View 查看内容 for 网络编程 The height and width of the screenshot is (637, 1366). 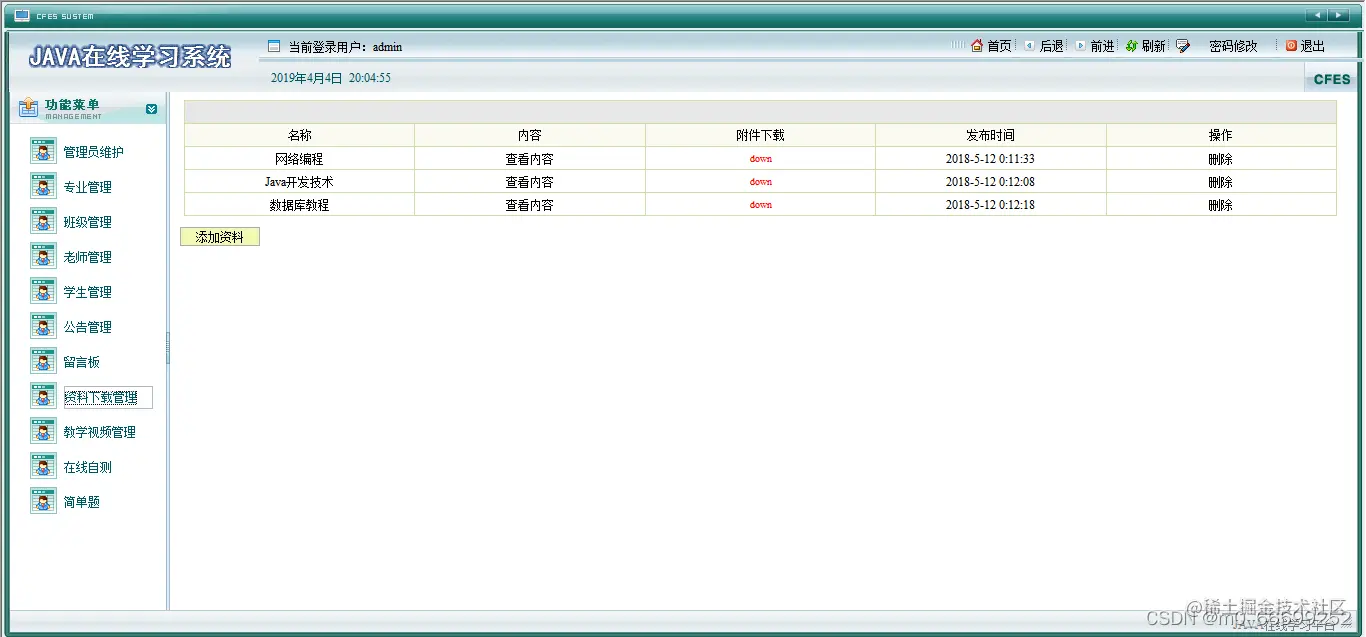(529, 159)
